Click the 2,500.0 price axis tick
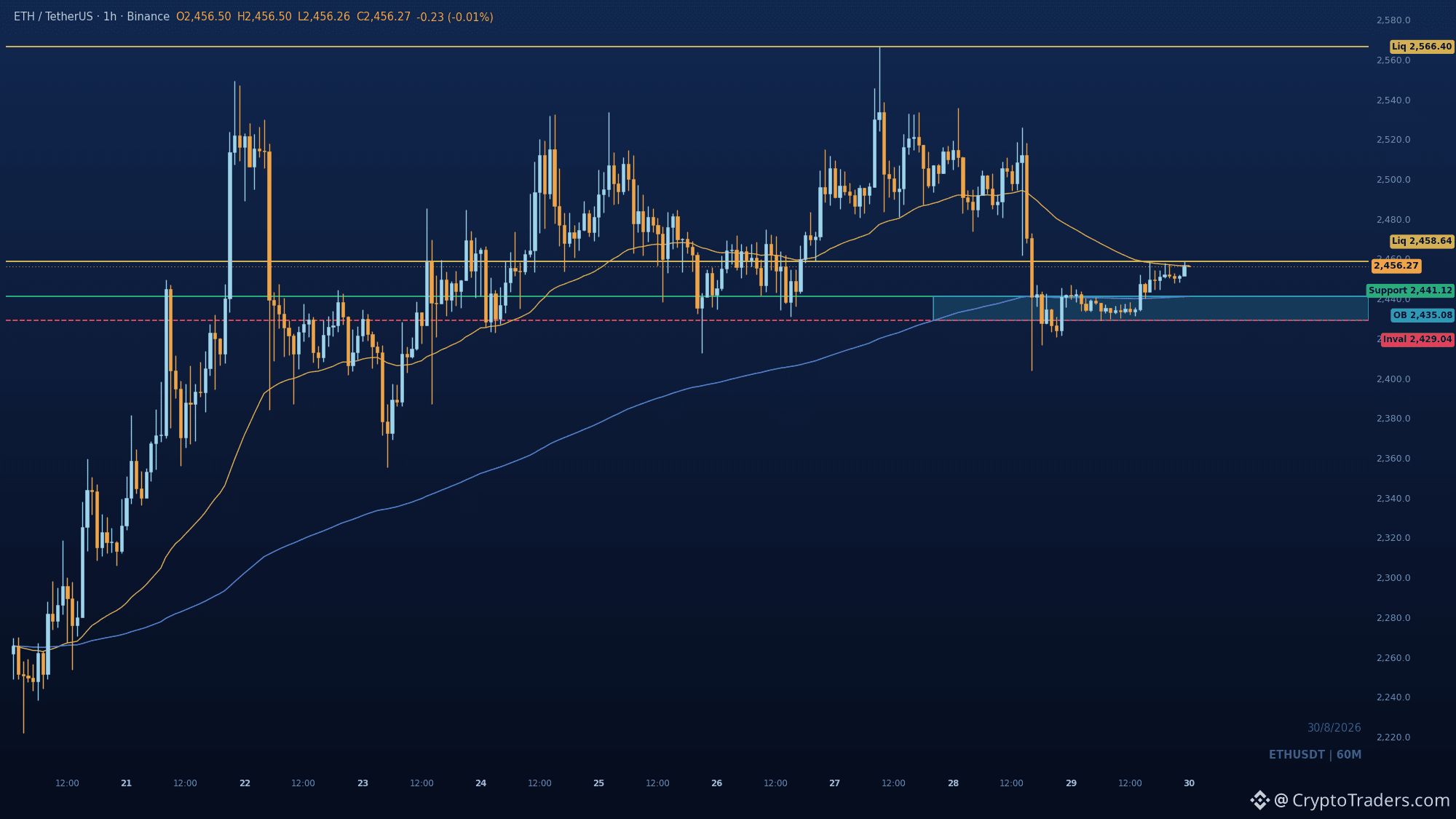 pyautogui.click(x=1393, y=180)
